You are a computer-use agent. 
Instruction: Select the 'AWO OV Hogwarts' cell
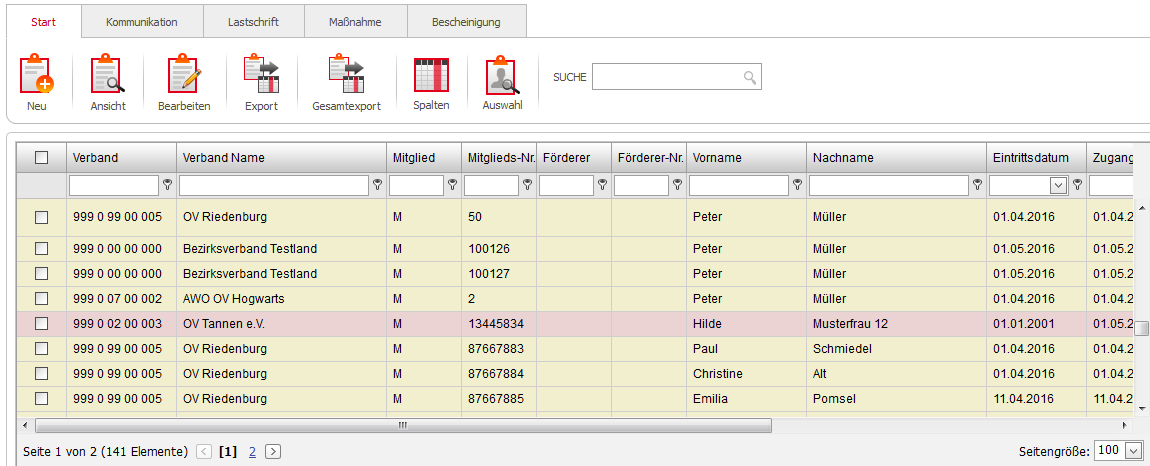click(281, 299)
